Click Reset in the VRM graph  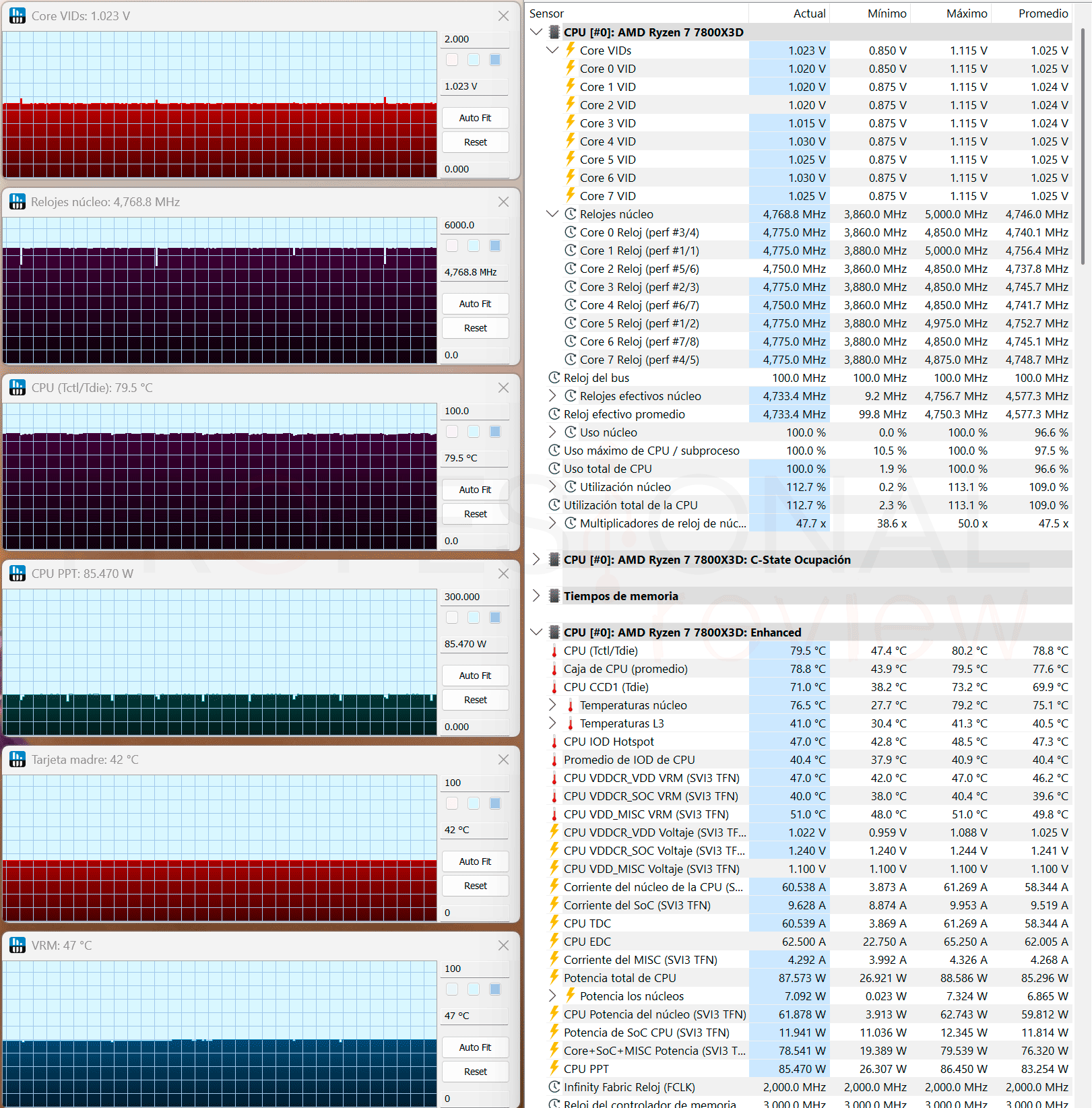475,1072
